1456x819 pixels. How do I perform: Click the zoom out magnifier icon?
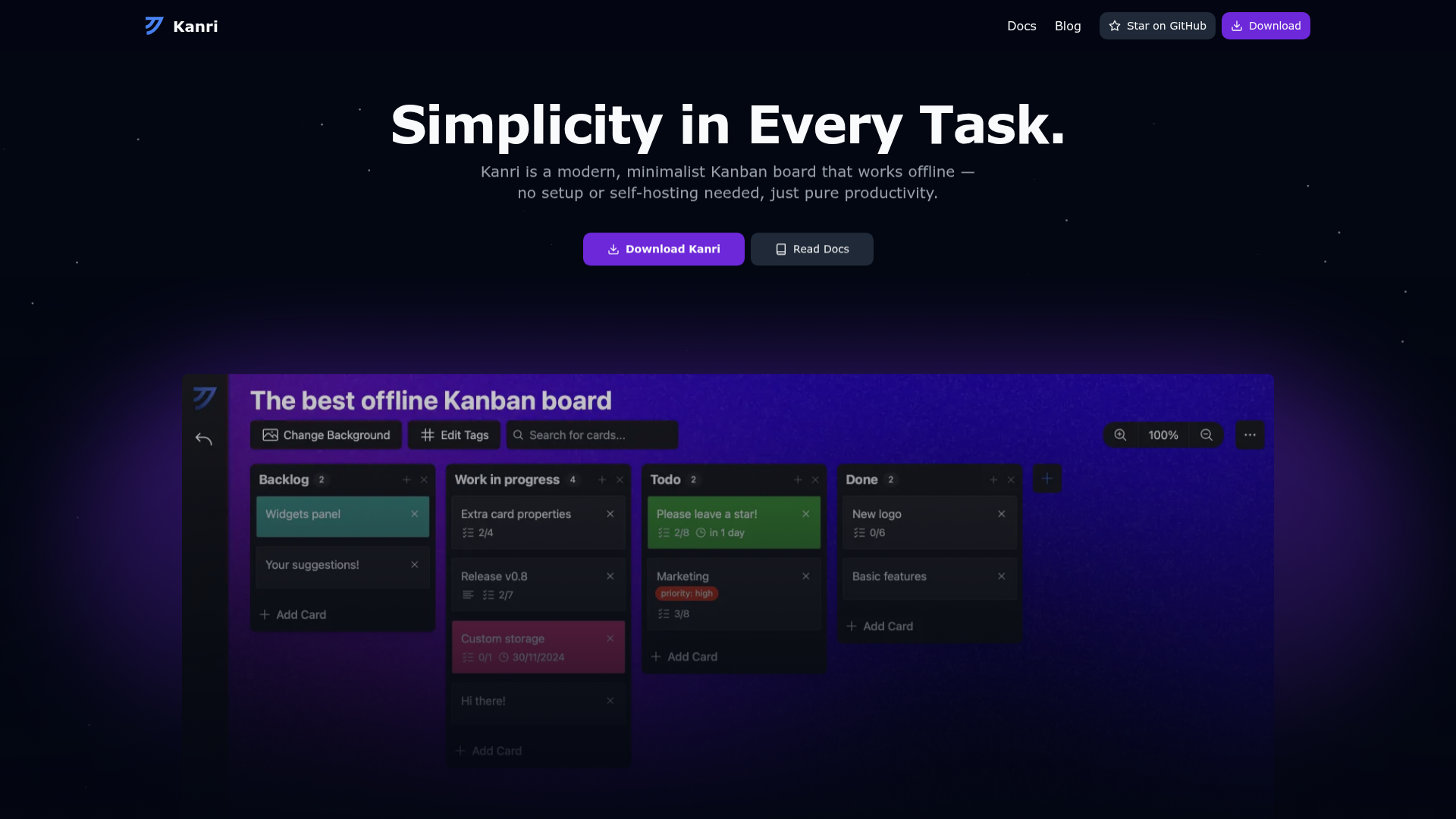[x=1207, y=435]
